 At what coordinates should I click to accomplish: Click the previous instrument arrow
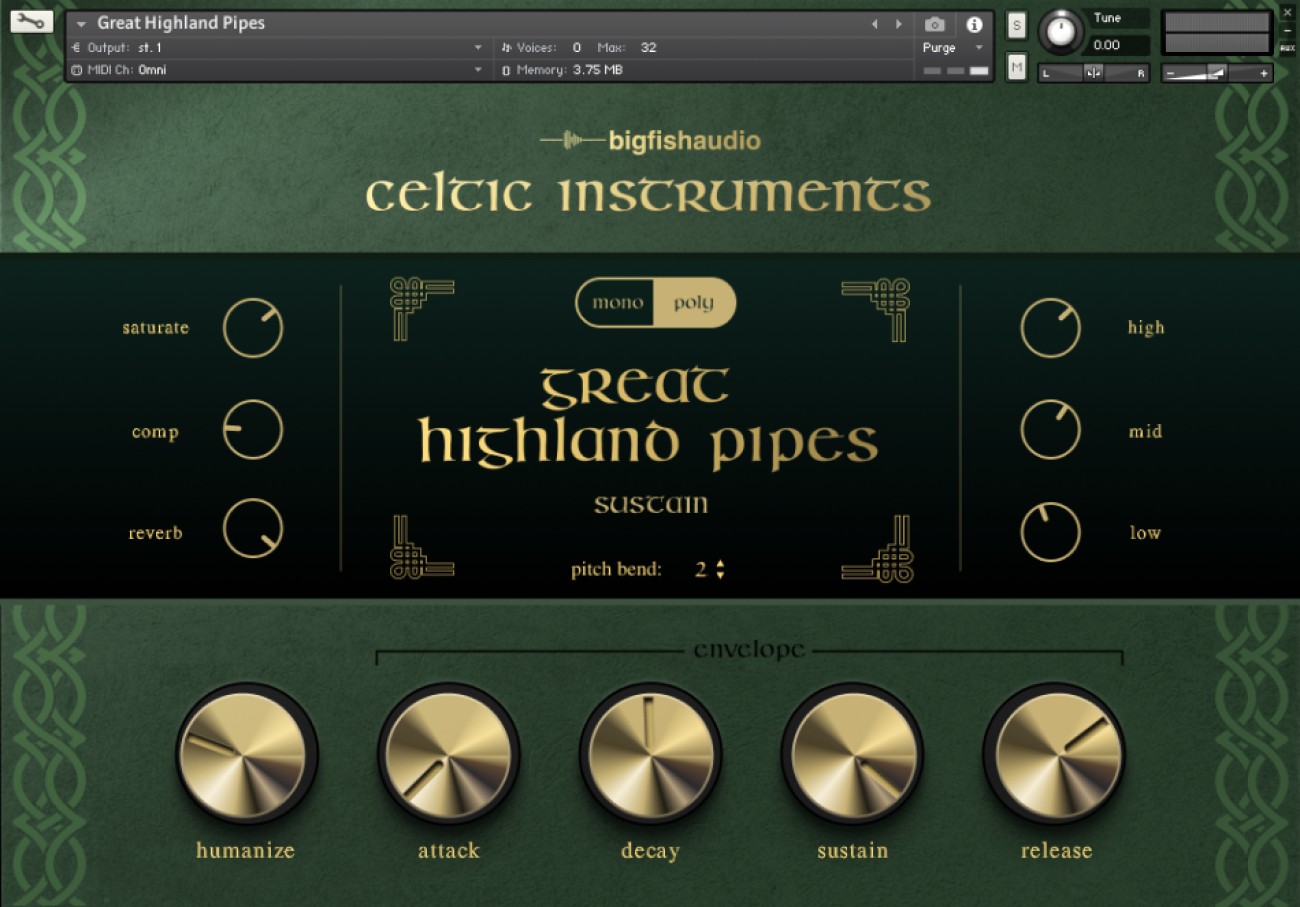pos(874,23)
